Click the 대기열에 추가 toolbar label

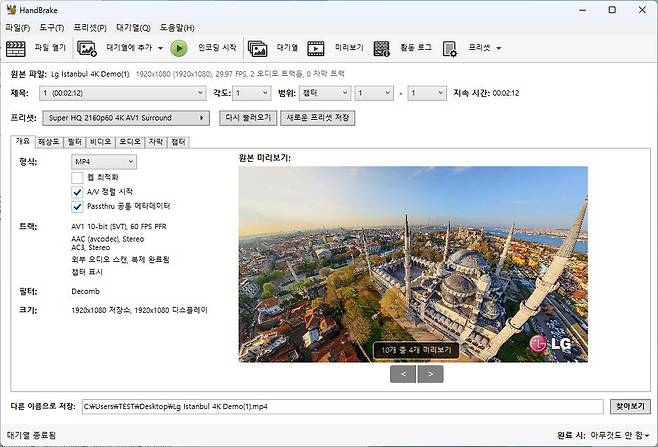tap(129, 47)
